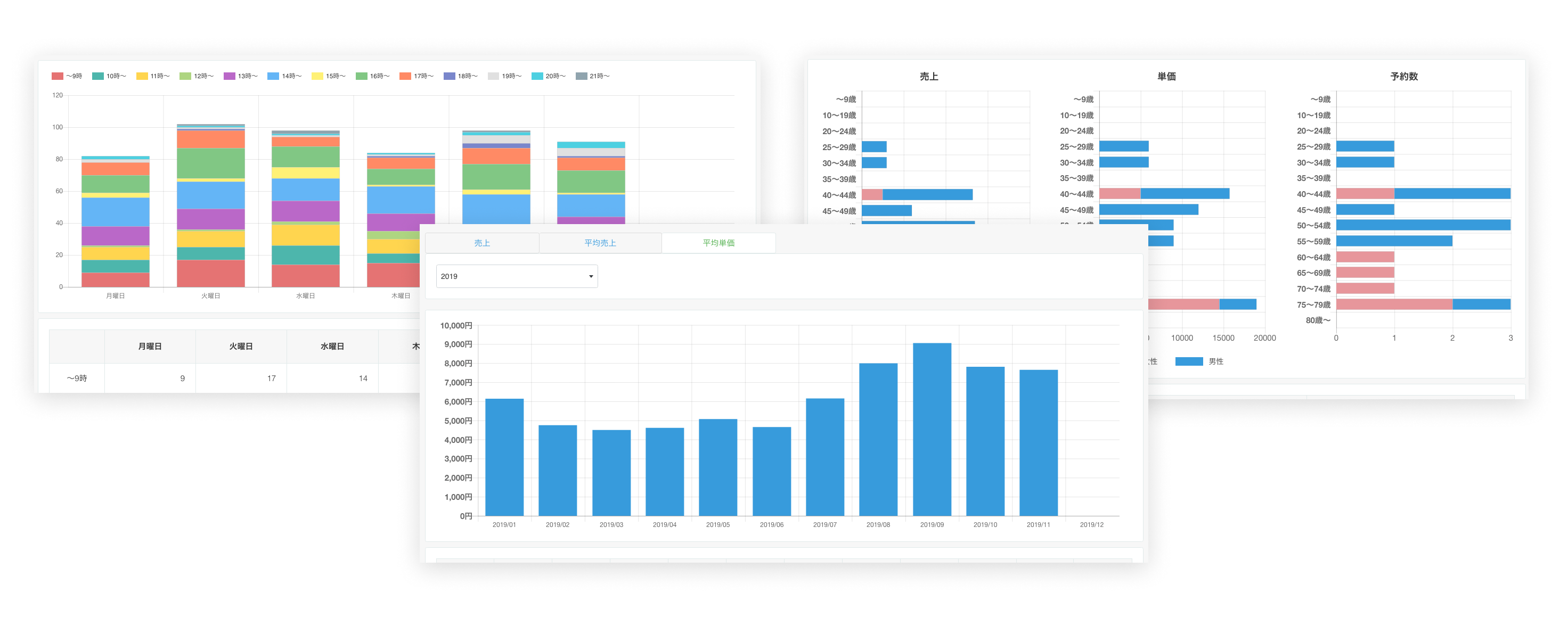Switch to the 売上 tab
Viewport: 1568px width, 626px height.
point(481,243)
